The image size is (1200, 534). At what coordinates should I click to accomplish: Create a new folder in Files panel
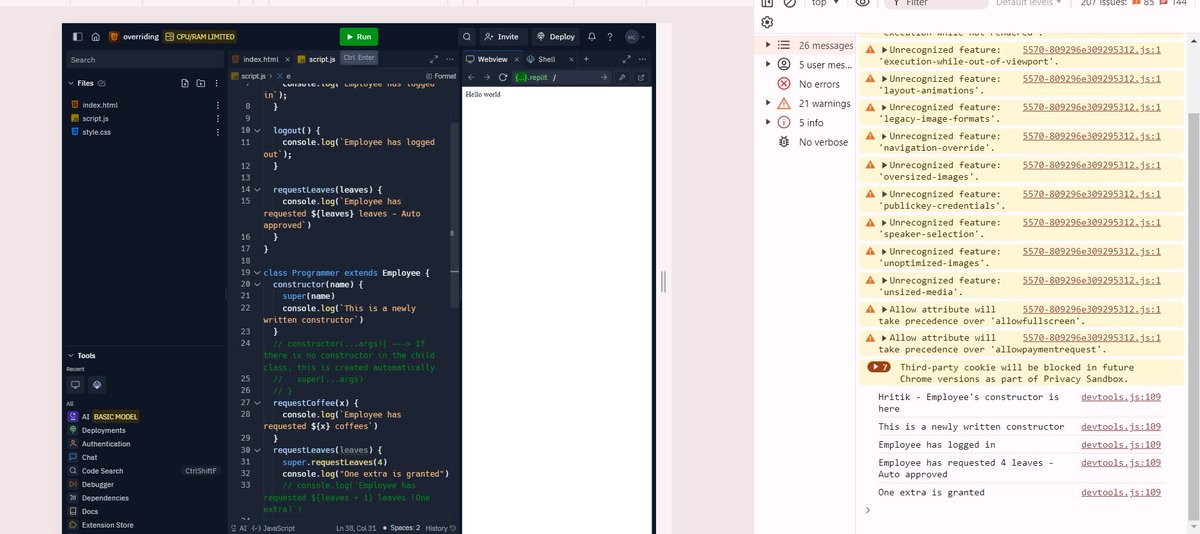201,83
